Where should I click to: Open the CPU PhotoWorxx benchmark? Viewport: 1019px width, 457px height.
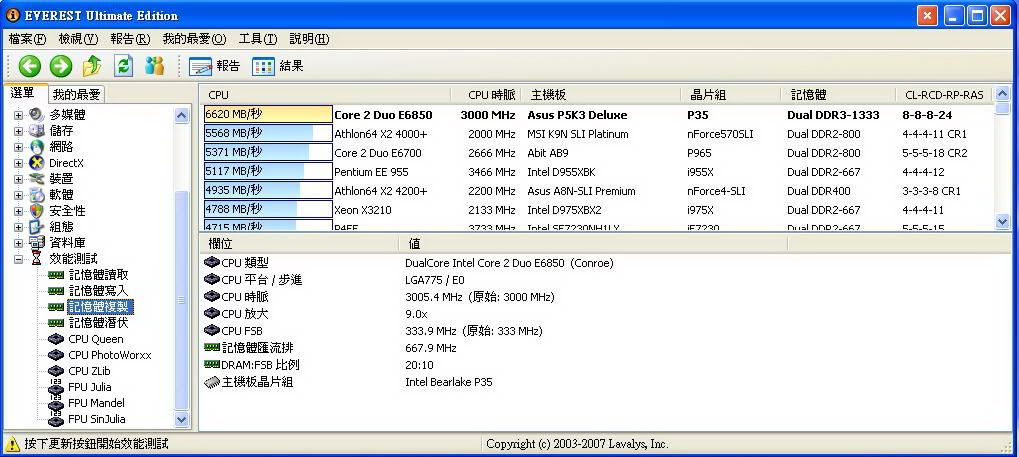(110, 355)
